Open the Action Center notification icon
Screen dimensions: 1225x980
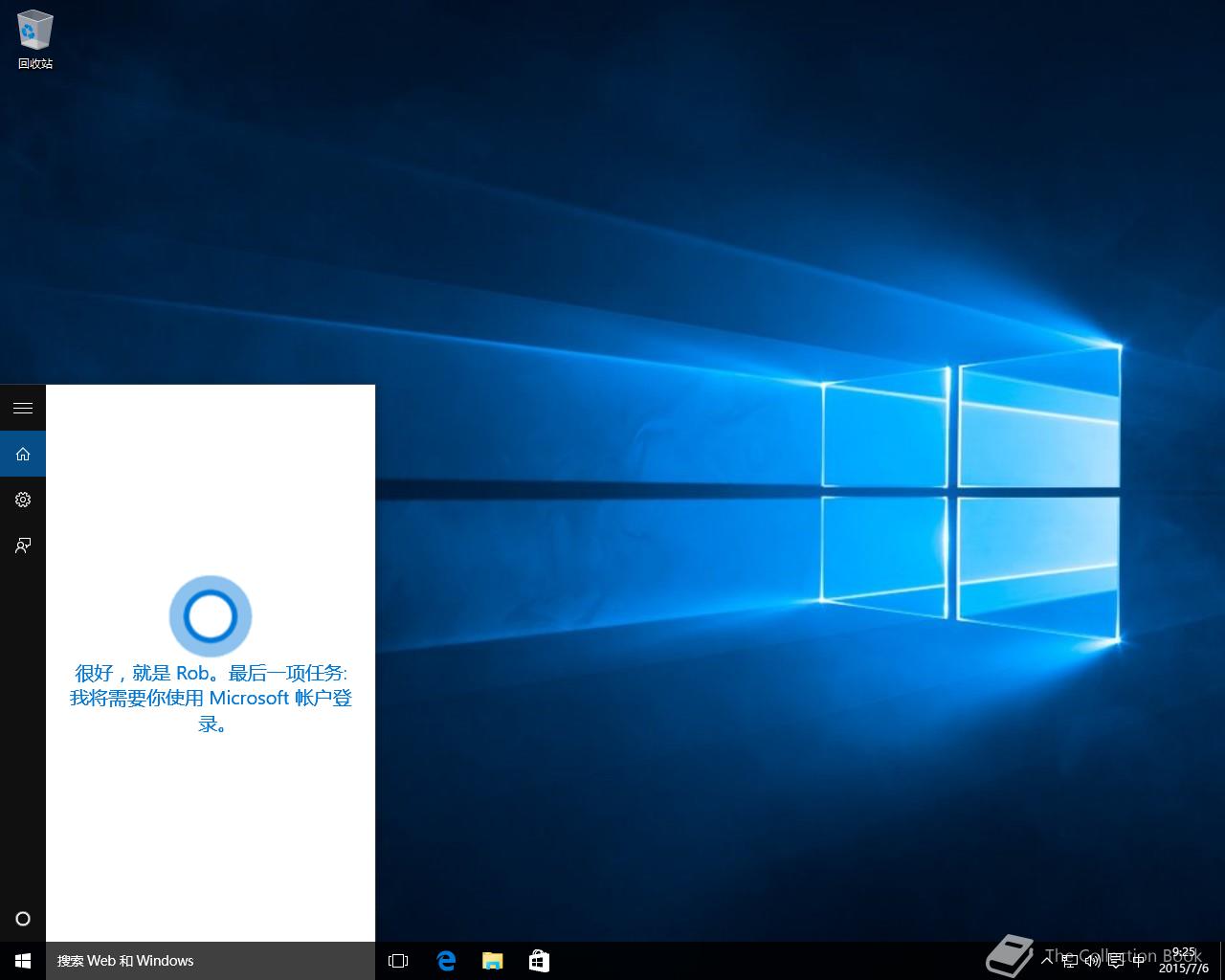[1116, 961]
